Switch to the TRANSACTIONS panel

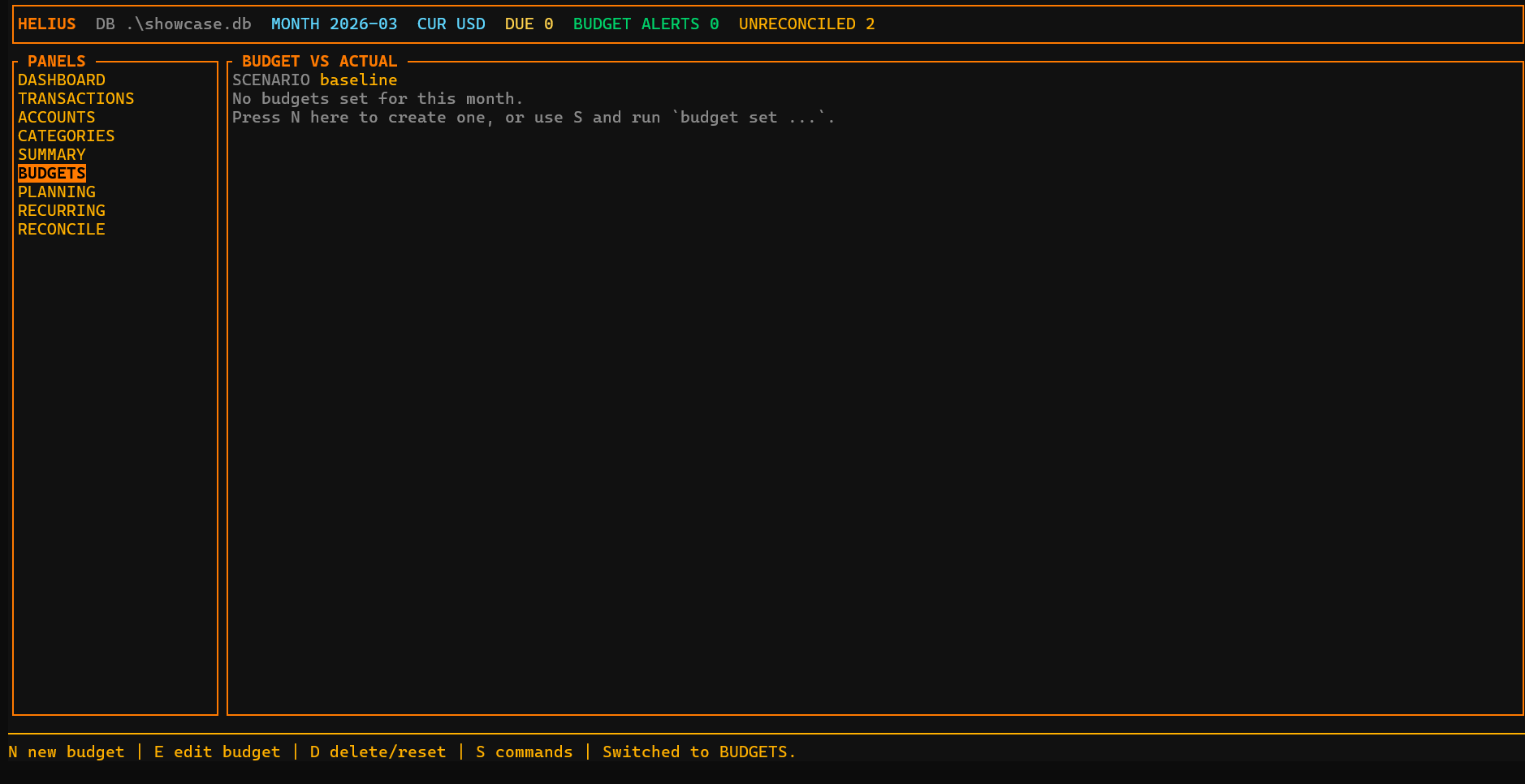[x=76, y=99]
